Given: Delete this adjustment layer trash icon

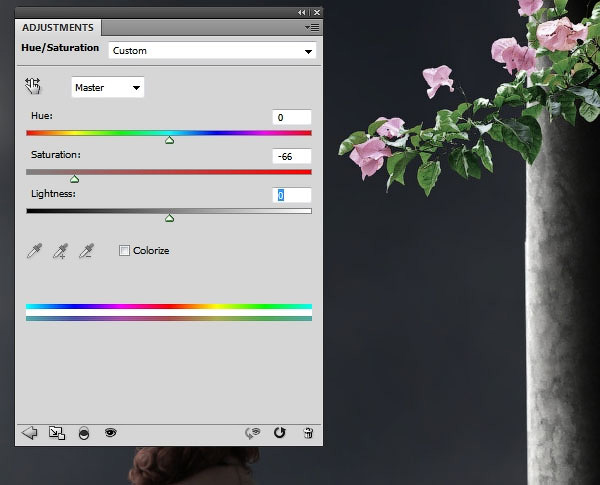Looking at the screenshot, I should [308, 433].
